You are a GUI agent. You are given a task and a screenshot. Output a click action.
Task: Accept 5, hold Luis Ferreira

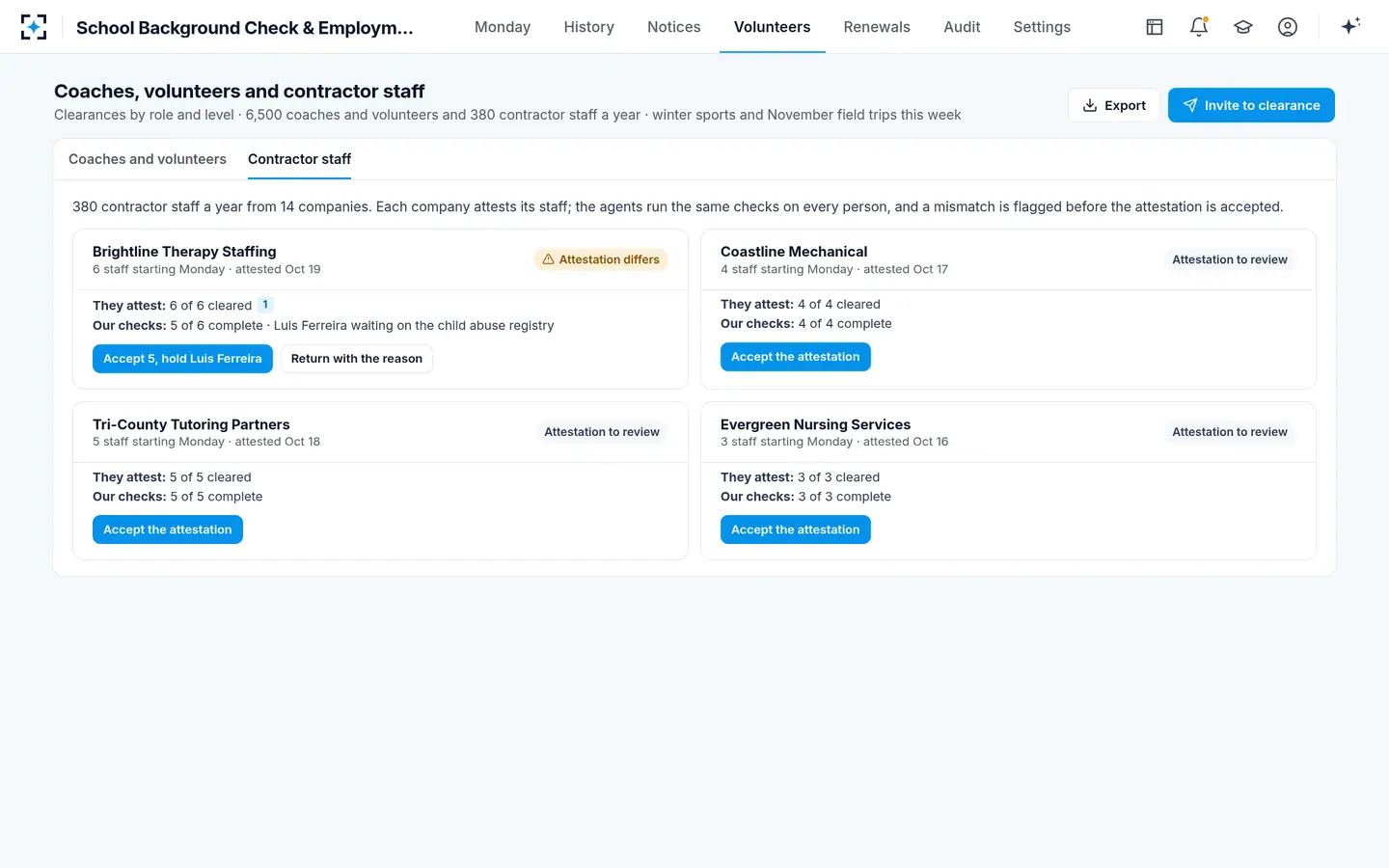(x=182, y=359)
